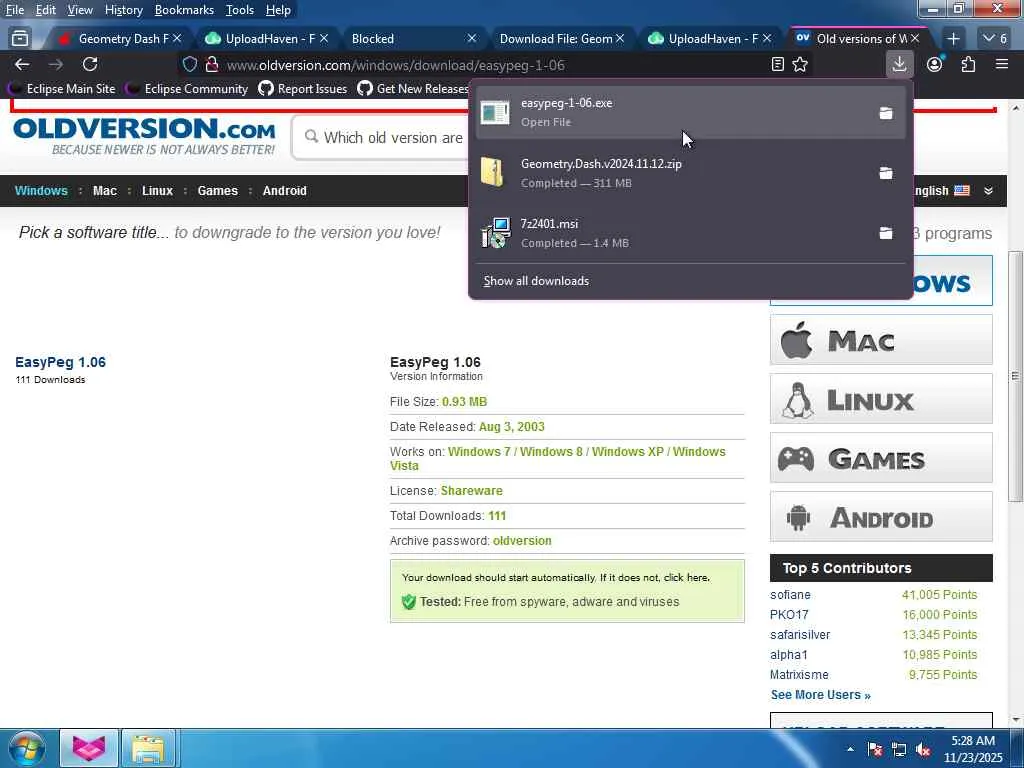Open the list all tabs dropdown

pyautogui.click(x=995, y=39)
